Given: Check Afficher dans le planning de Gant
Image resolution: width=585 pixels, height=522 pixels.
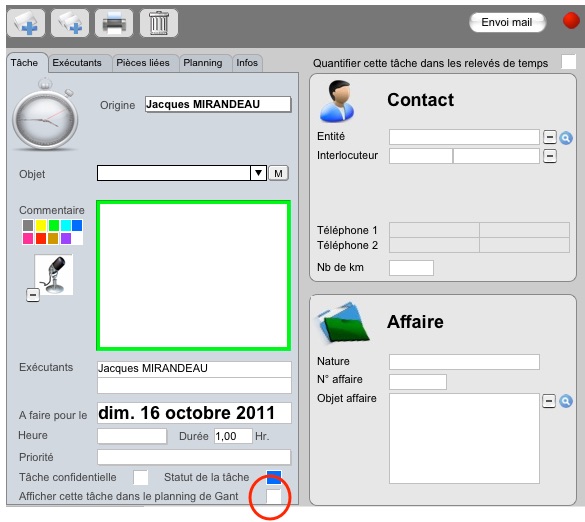Looking at the screenshot, I should click(x=273, y=497).
